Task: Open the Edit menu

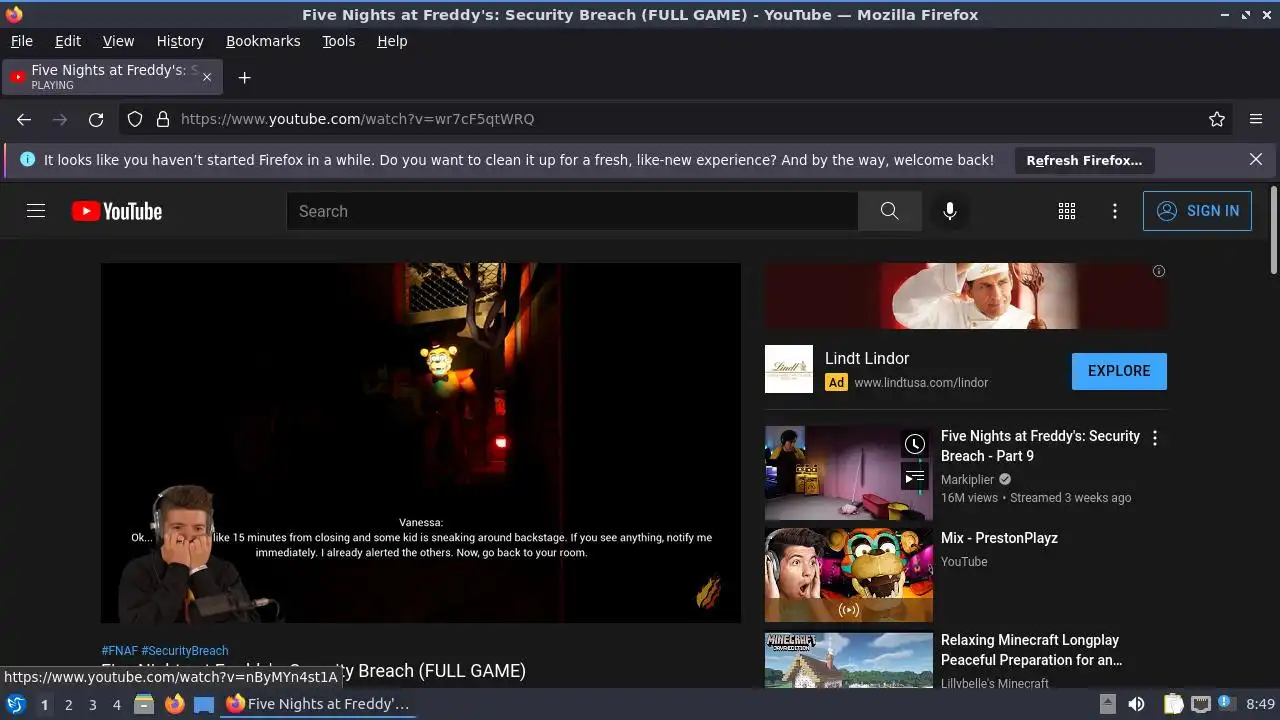Action: (68, 41)
